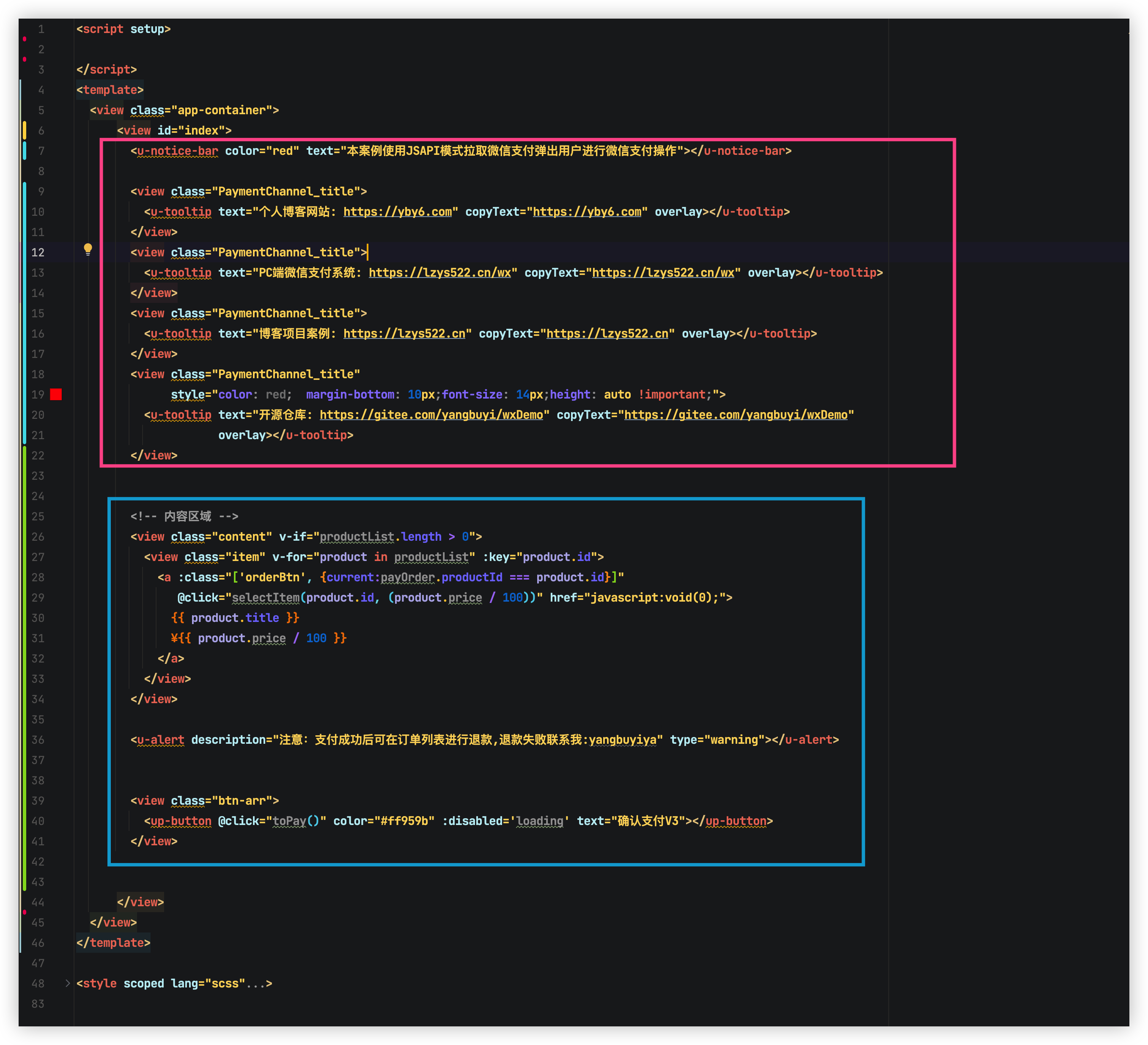Click cyan change marker beside line 7
The image size is (1148, 1045).
(25, 150)
